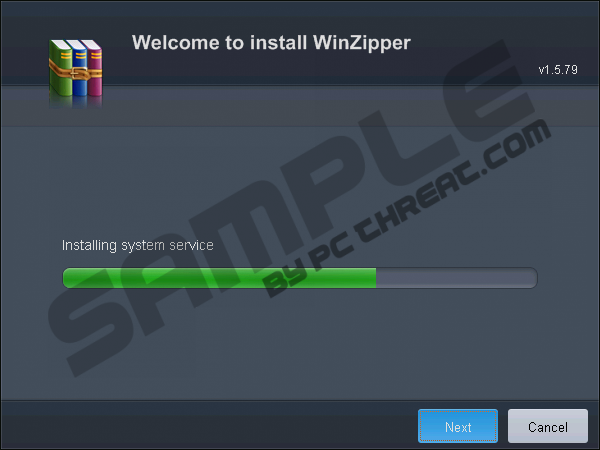Click the 'by PC Threat.com' watermark

click(408, 209)
